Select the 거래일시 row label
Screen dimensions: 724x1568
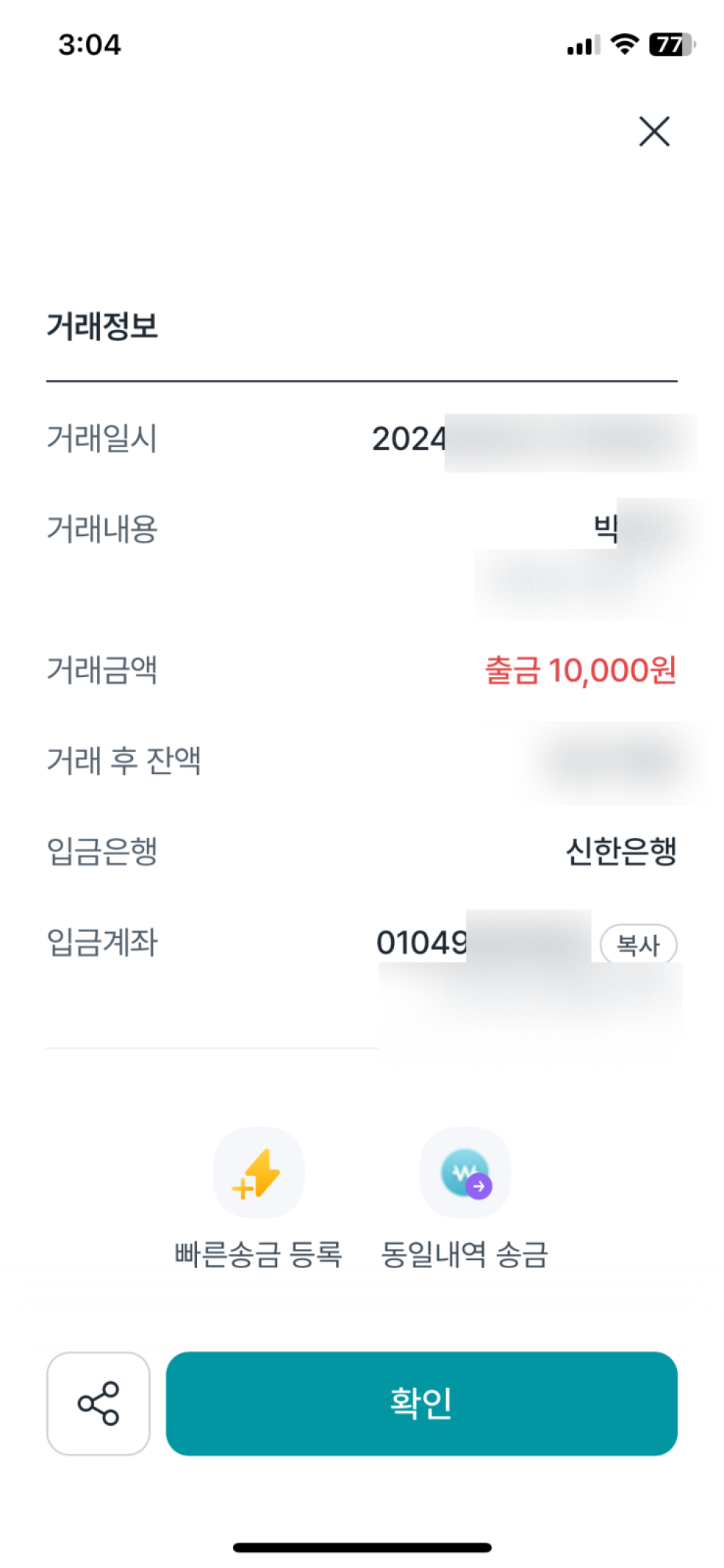[102, 438]
